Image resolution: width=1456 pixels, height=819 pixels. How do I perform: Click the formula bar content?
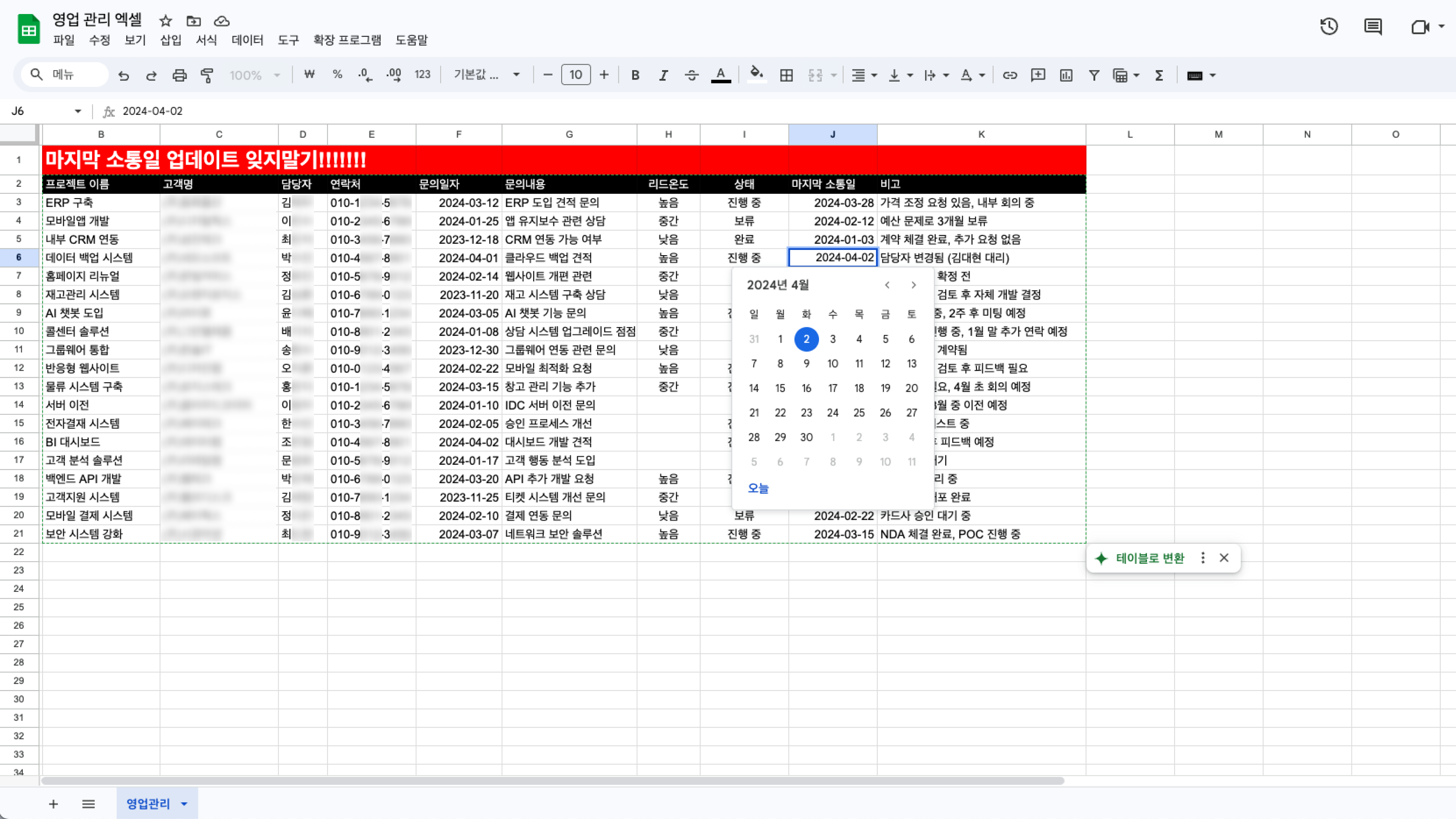point(152,111)
